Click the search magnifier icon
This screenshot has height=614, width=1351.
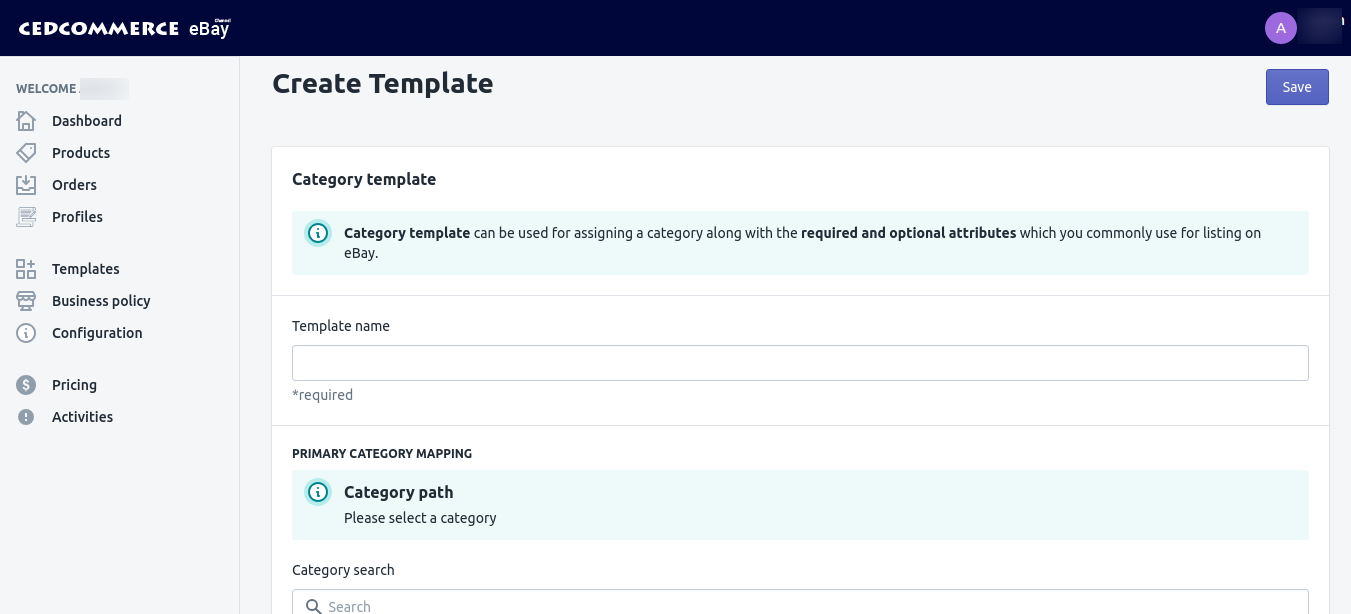pyautogui.click(x=313, y=606)
